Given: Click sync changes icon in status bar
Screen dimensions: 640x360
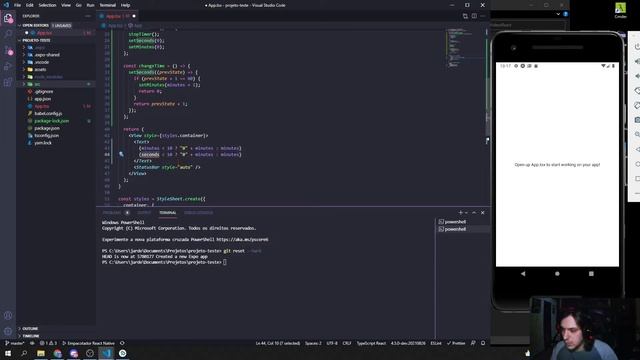Looking at the screenshot, I should coord(122,343).
